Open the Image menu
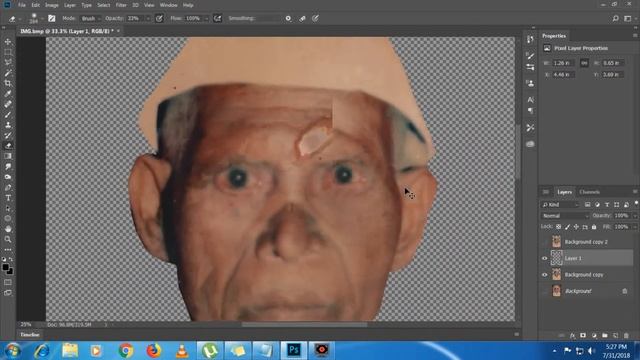The width and height of the screenshot is (640, 360). (x=51, y=5)
